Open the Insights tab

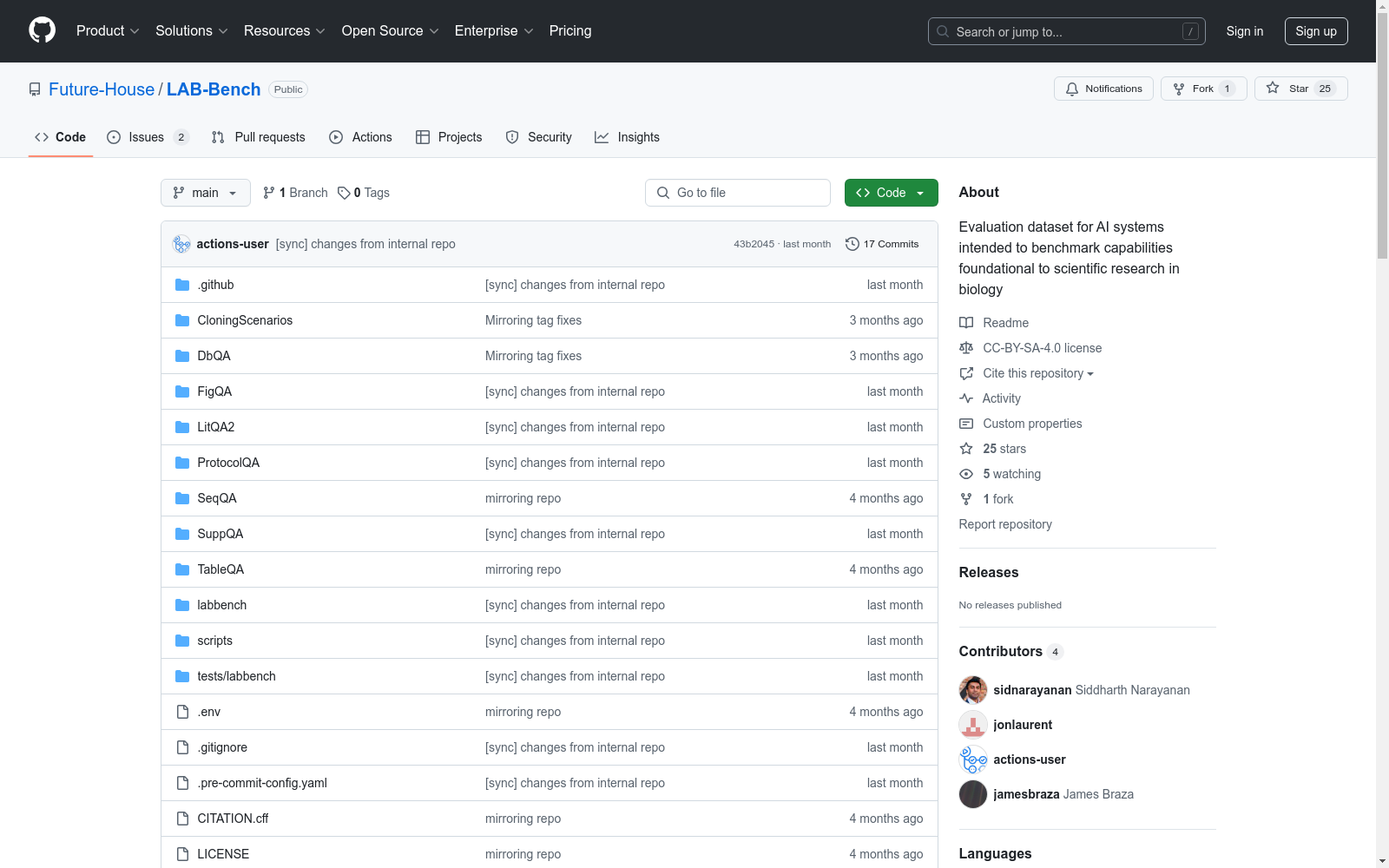628,137
